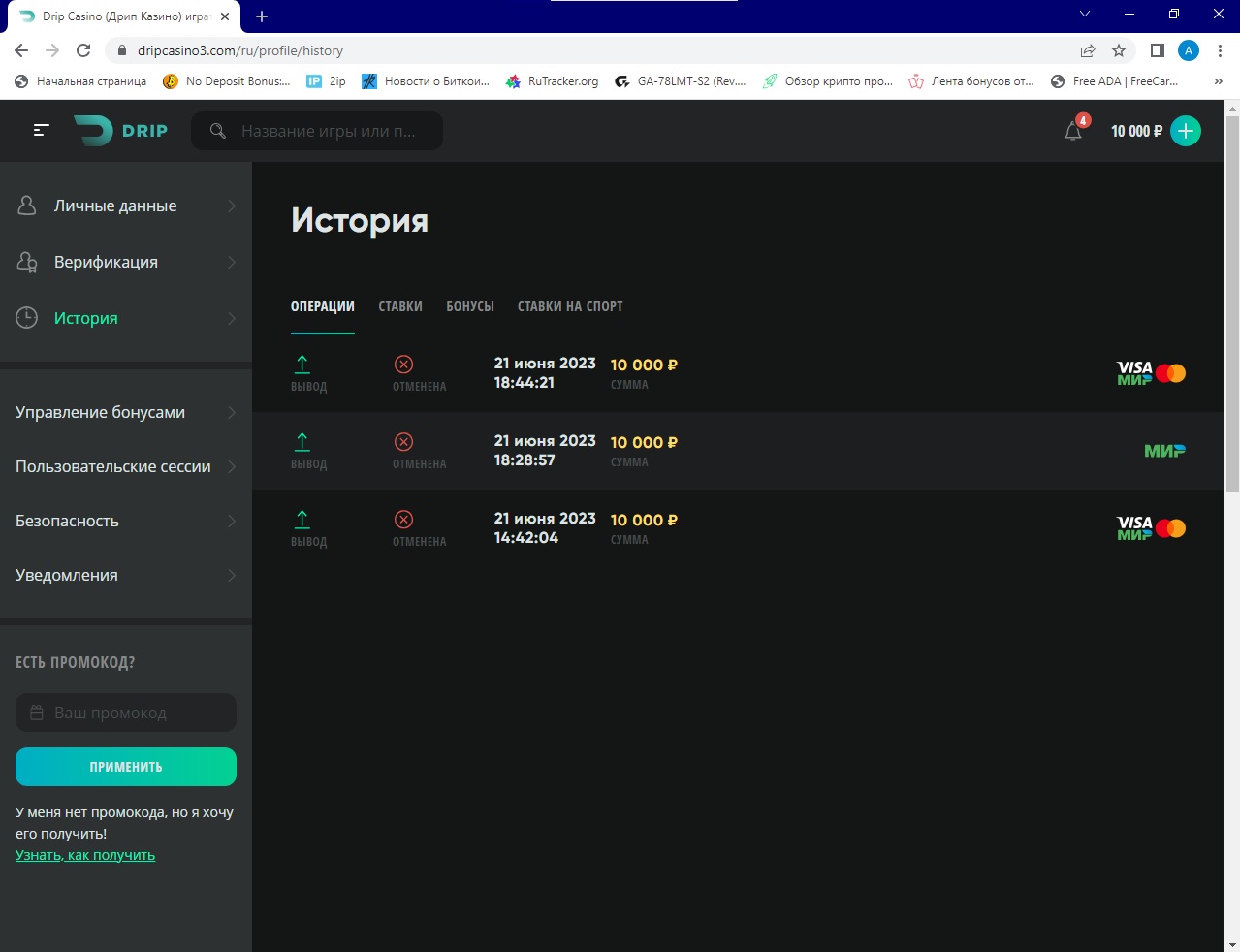The width and height of the screenshot is (1240, 952).
Task: Toggle the hamburger sidebar menu icon
Action: 41,130
